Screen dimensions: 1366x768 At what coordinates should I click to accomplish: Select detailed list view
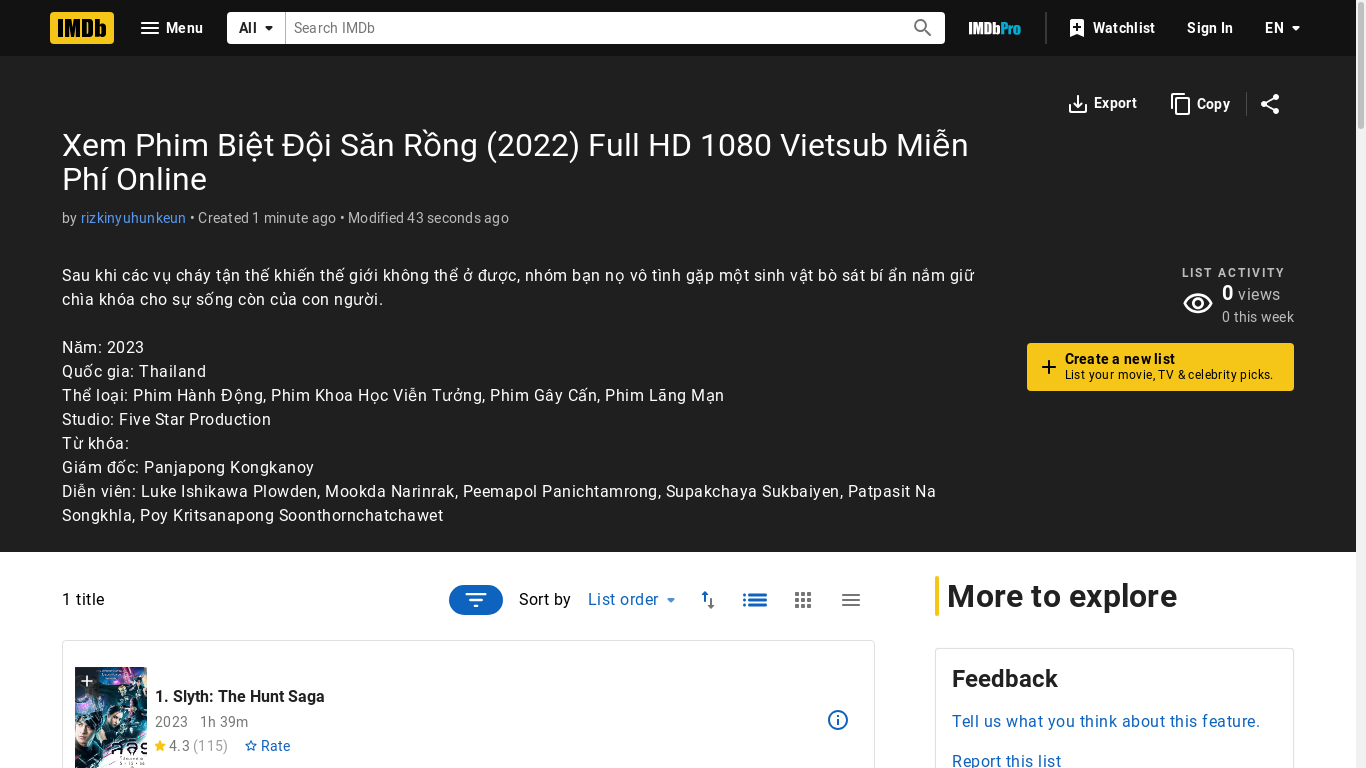755,600
